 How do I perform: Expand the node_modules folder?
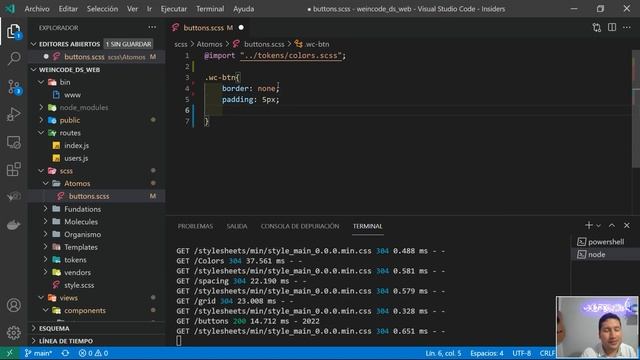tap(41, 107)
